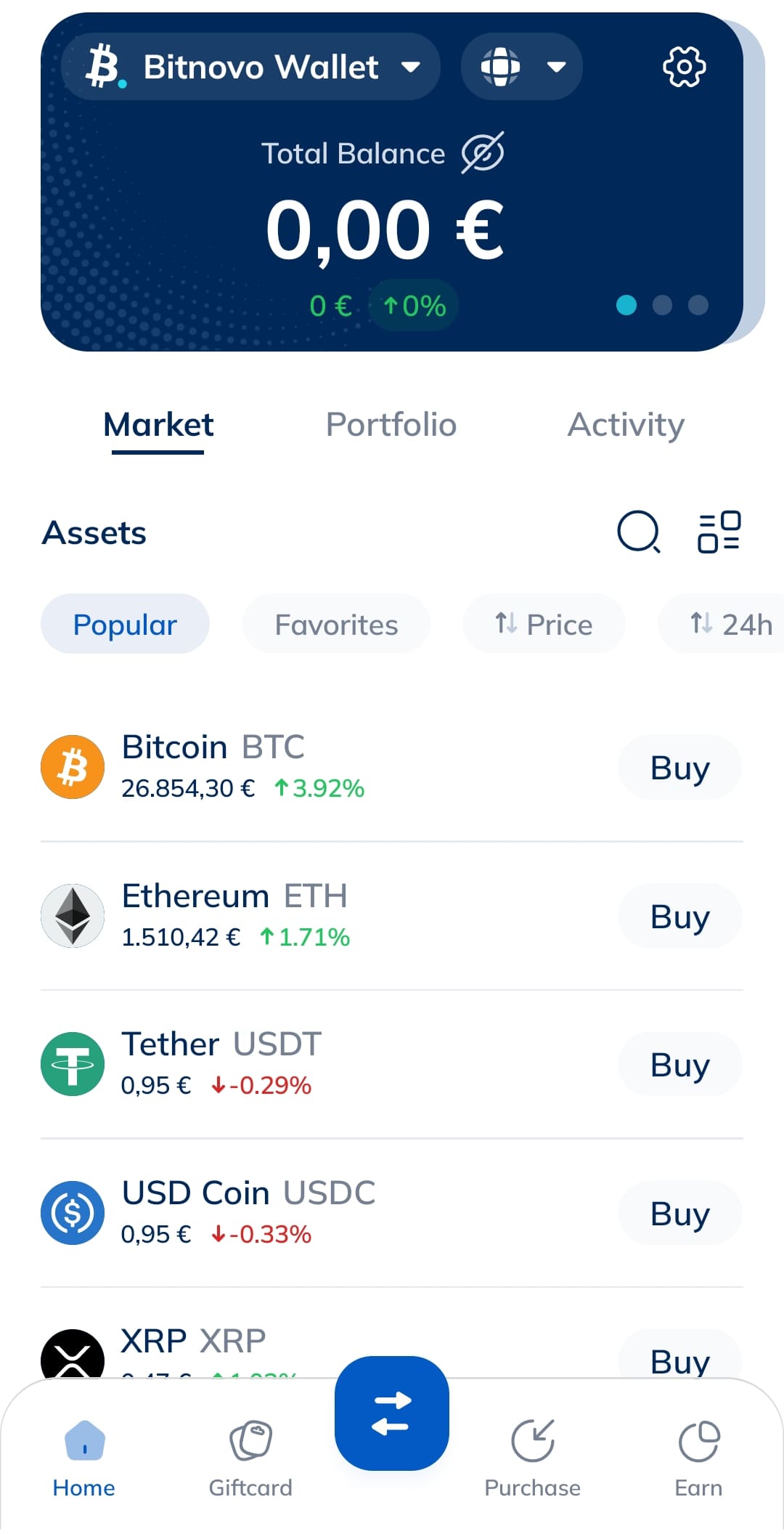Open the globe network dropdown
The width and height of the screenshot is (784, 1534).
(521, 67)
